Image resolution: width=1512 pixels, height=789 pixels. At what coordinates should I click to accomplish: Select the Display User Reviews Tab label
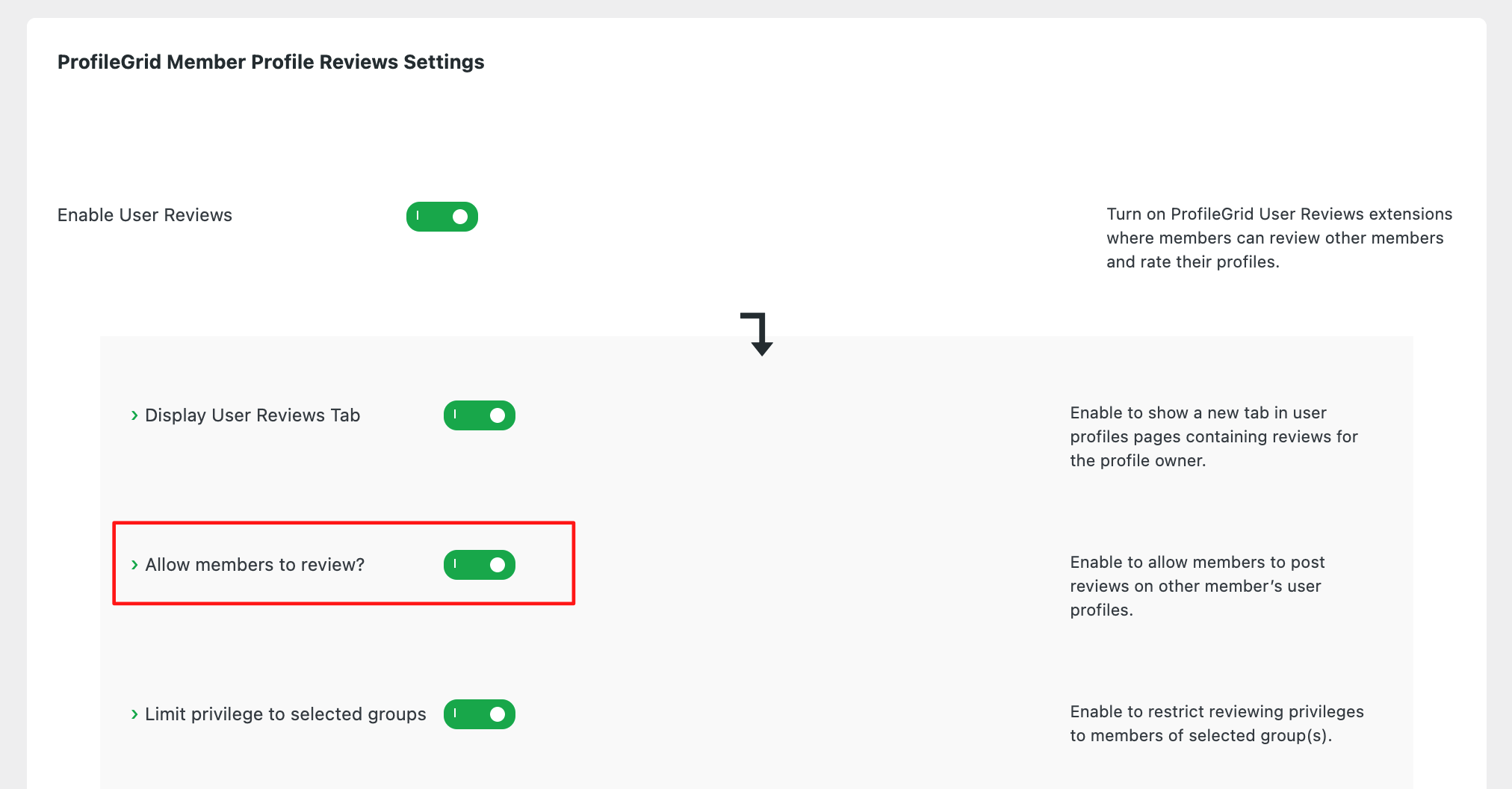(x=252, y=415)
